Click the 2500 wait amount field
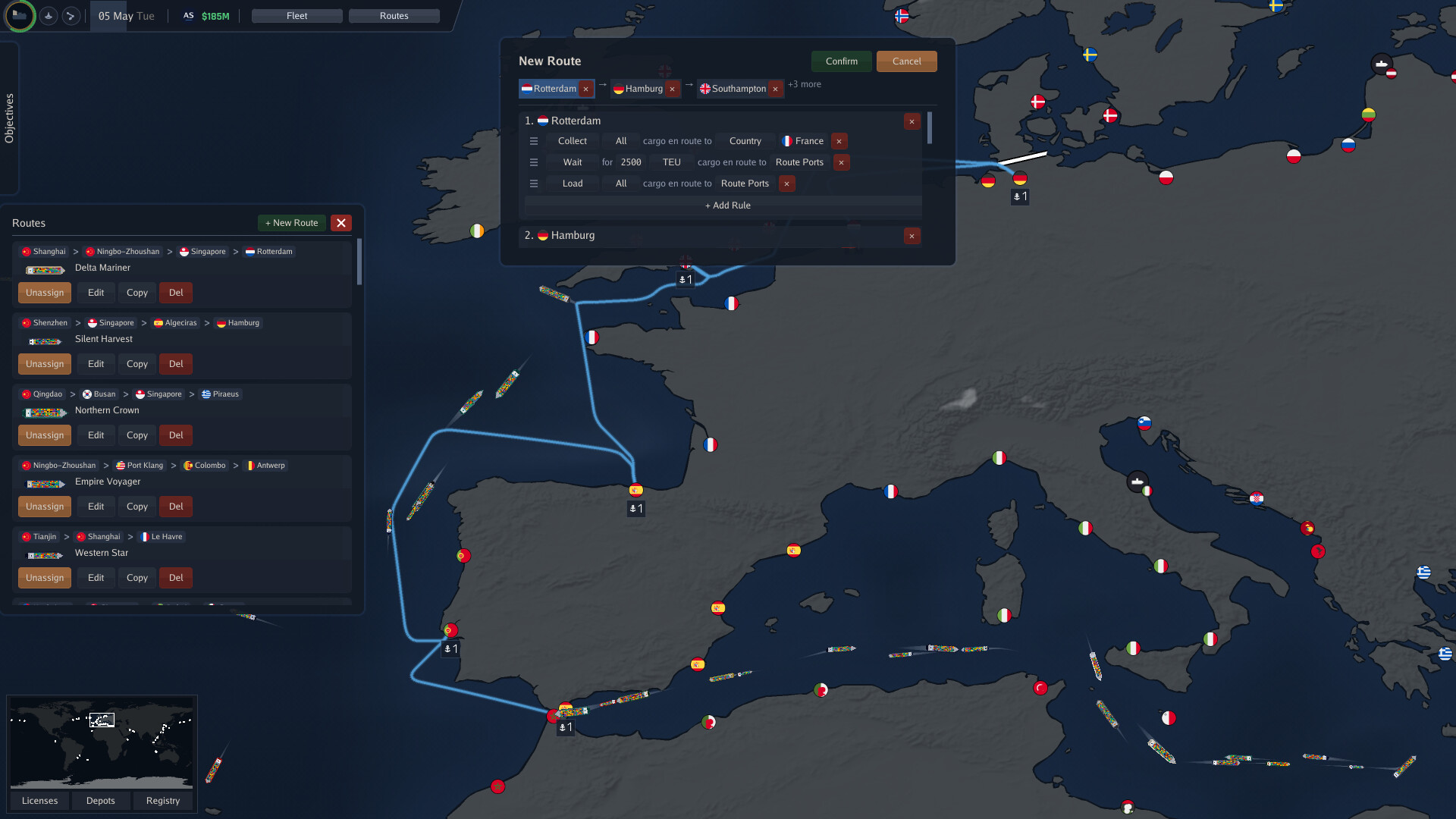The image size is (1456, 819). (631, 162)
